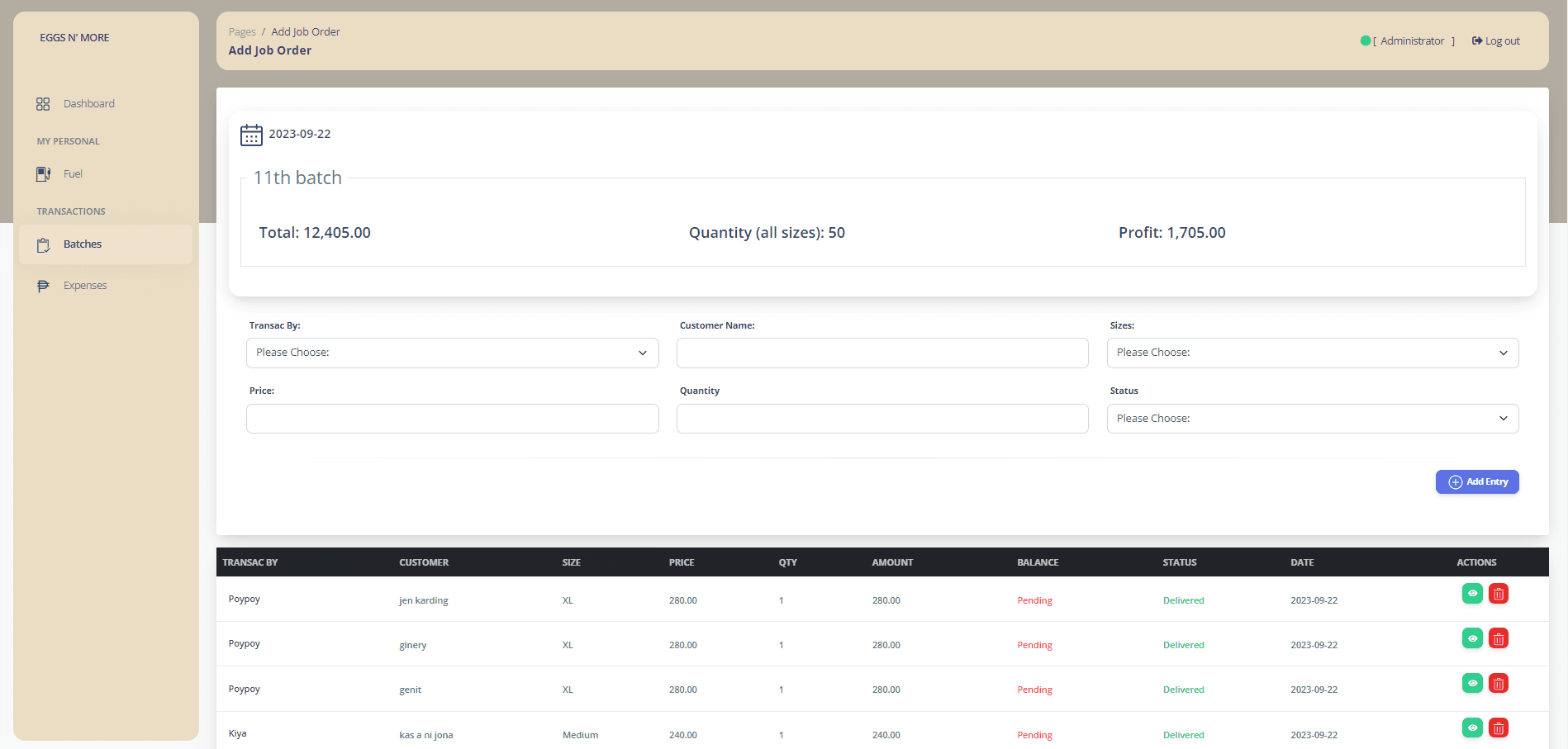Click the Administrator label
Screen dimensions: 1568x749
tap(1413, 41)
